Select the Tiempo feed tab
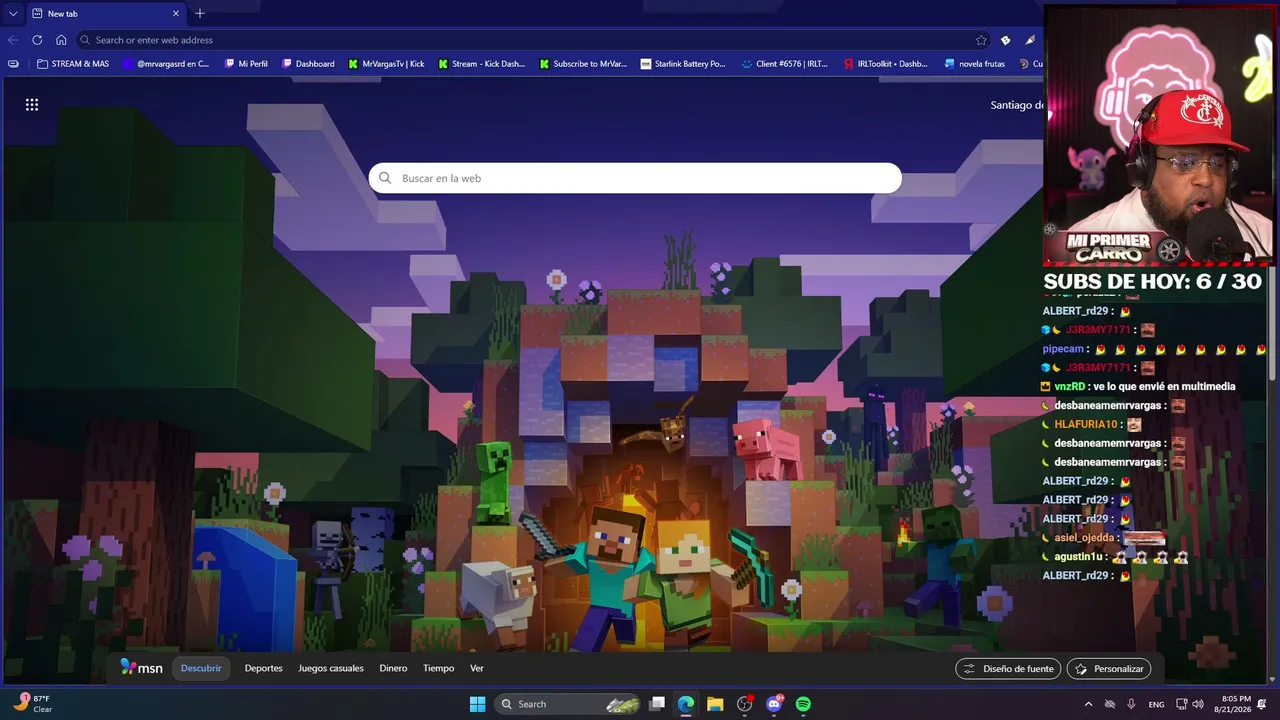Image resolution: width=1280 pixels, height=720 pixels. click(x=438, y=668)
